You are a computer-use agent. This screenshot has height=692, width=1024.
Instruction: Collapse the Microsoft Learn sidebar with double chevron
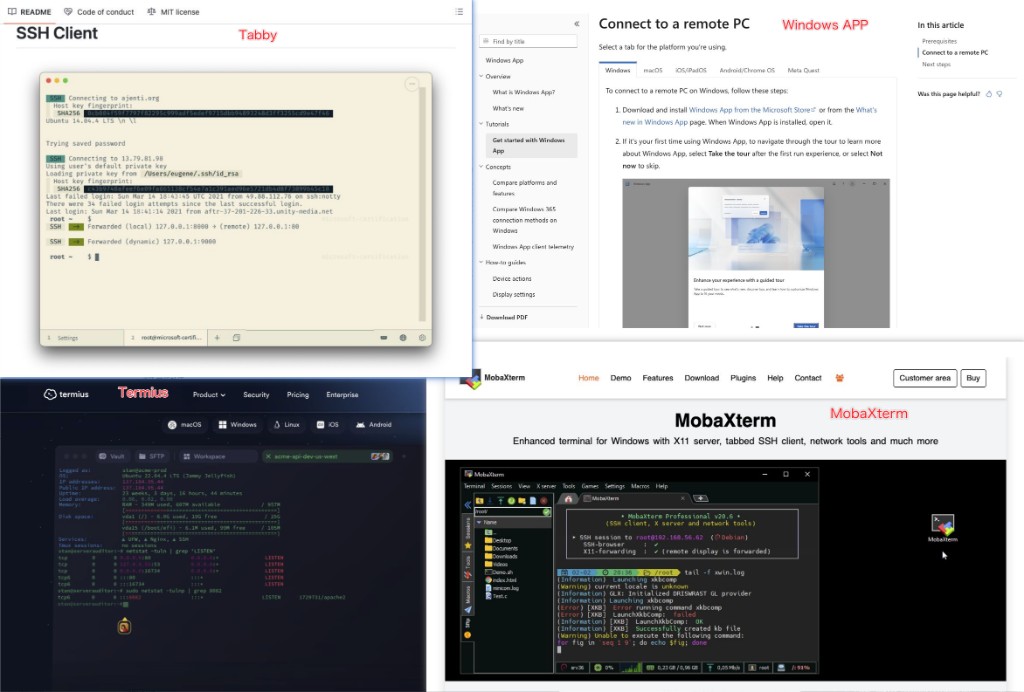tap(577, 24)
